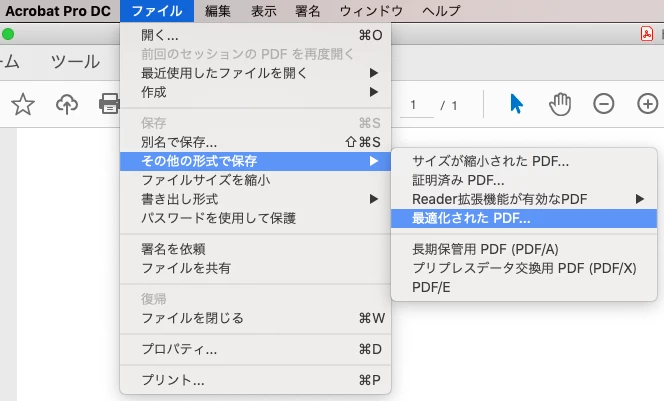The width and height of the screenshot is (664, 401).
Task: Click the zoom out minus icon
Action: [x=603, y=104]
